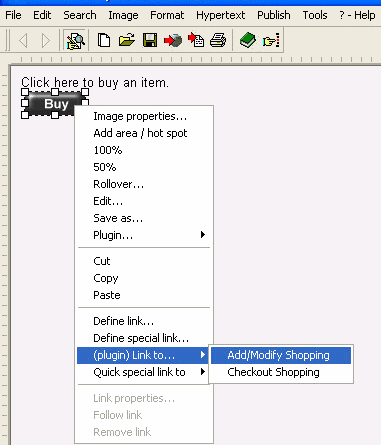Save with the floppy disk icon
This screenshot has height=445, width=381.
point(150,40)
